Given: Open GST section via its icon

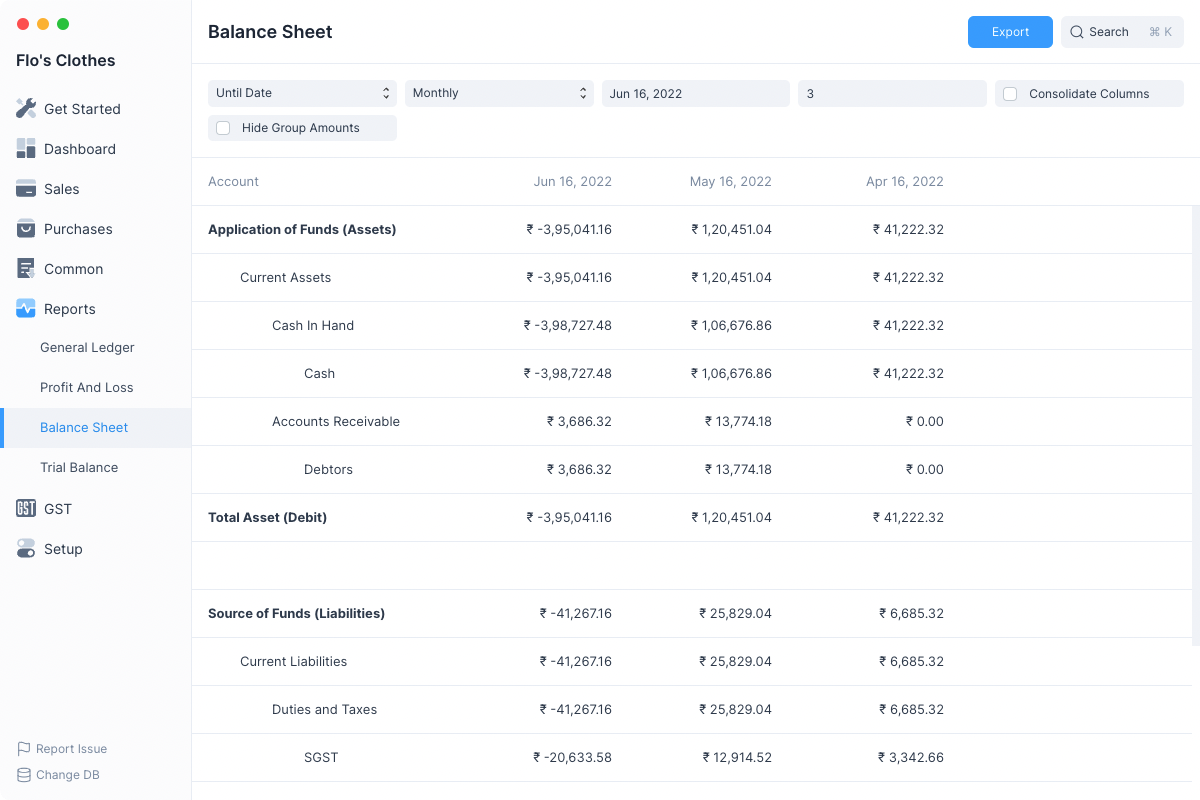Looking at the screenshot, I should [26, 509].
